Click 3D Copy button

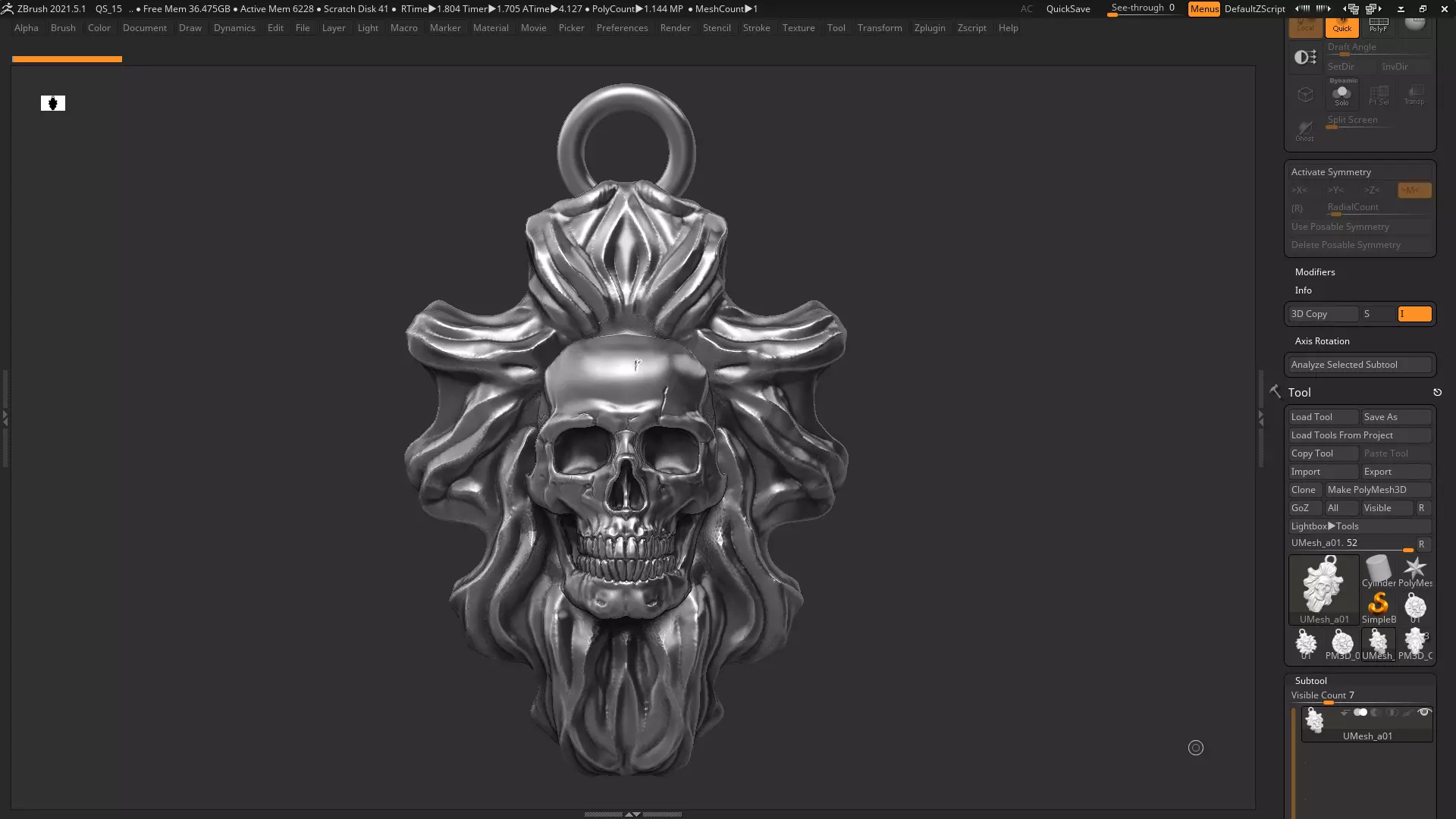[x=1323, y=314]
